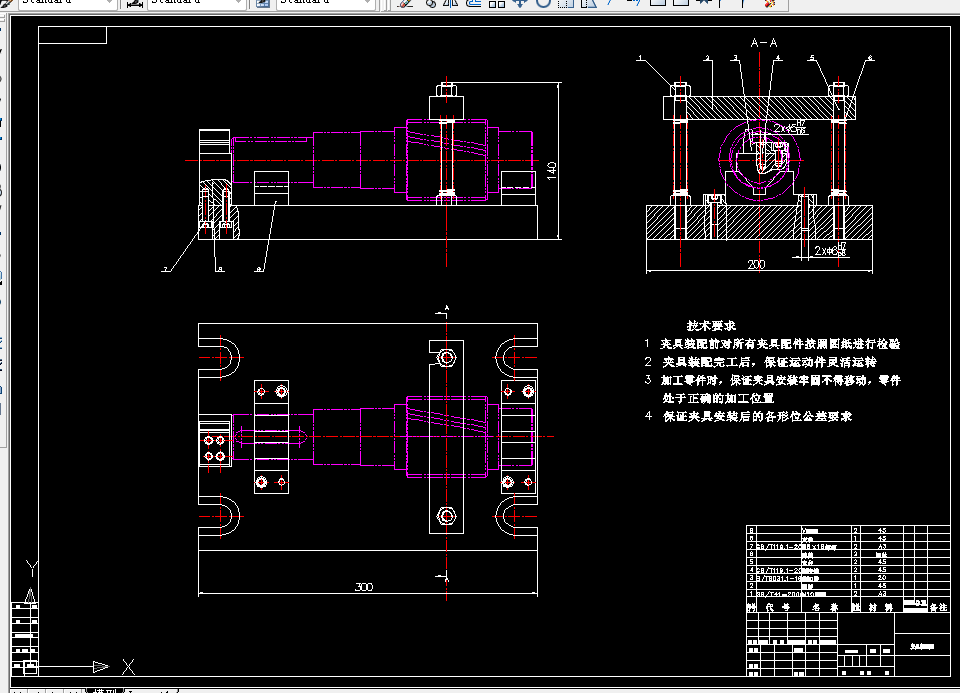Viewport: 960px width, 693px height.
Task: Select the UCS Y axis label
Action: coord(32,568)
